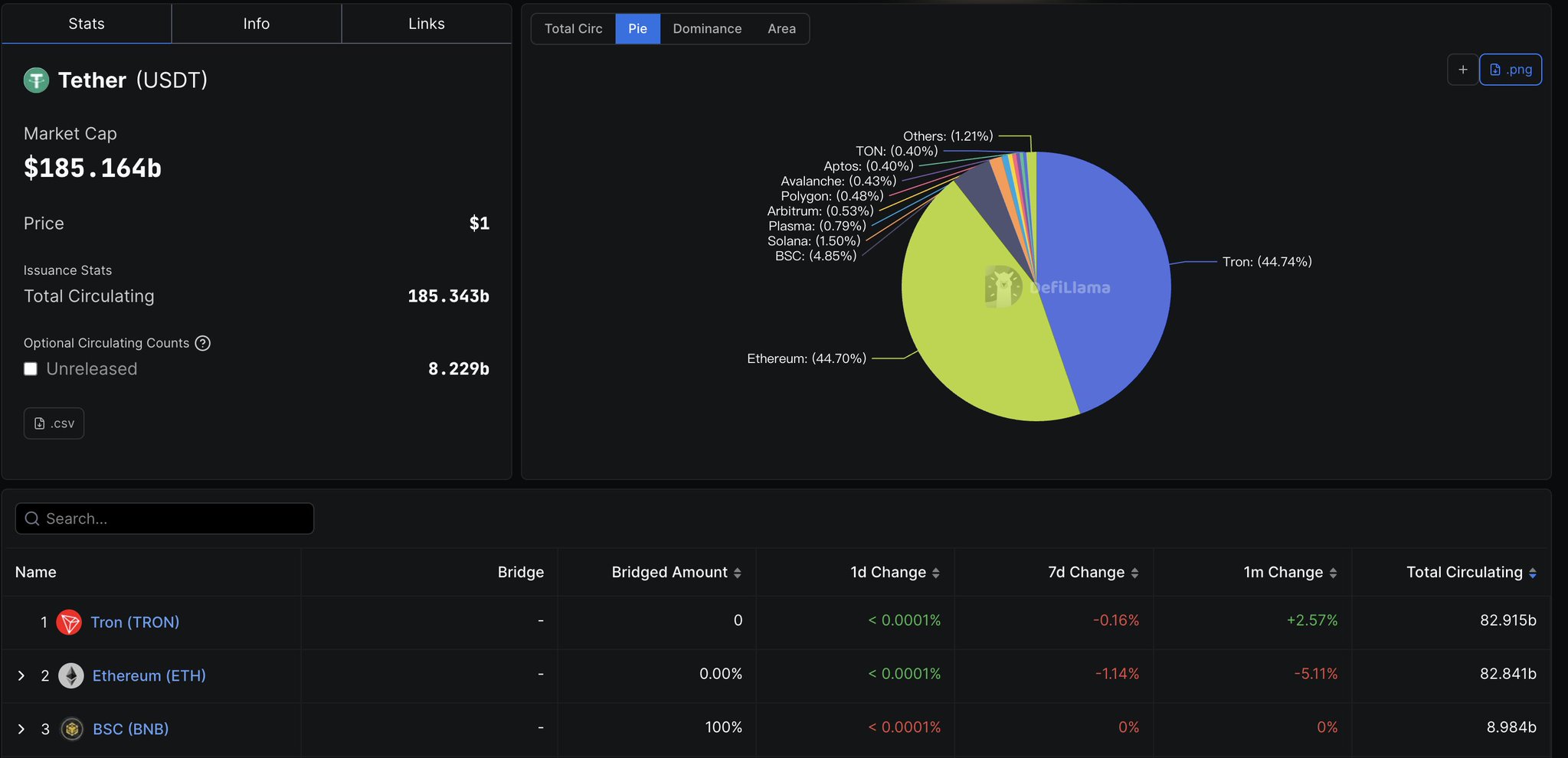Screen dimensions: 1568x758
Task: Expand the Ethereum row chevron
Action: 21,675
